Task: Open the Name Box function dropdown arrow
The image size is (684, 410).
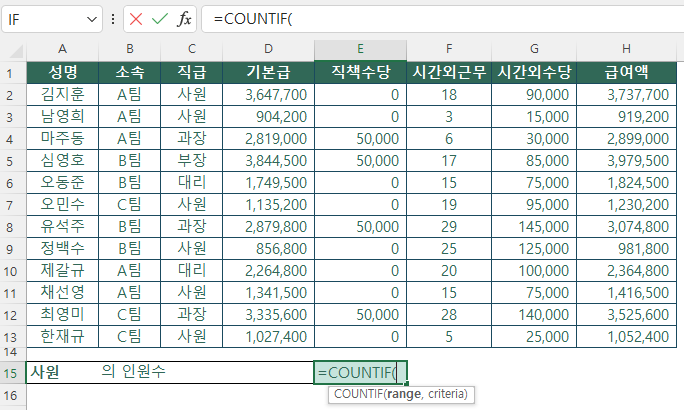Action: pos(92,20)
